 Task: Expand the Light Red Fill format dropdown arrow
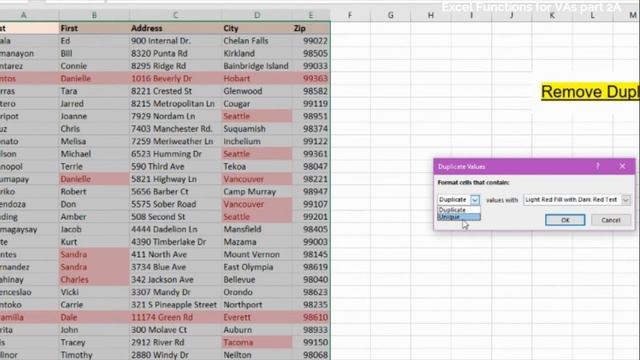click(x=626, y=200)
